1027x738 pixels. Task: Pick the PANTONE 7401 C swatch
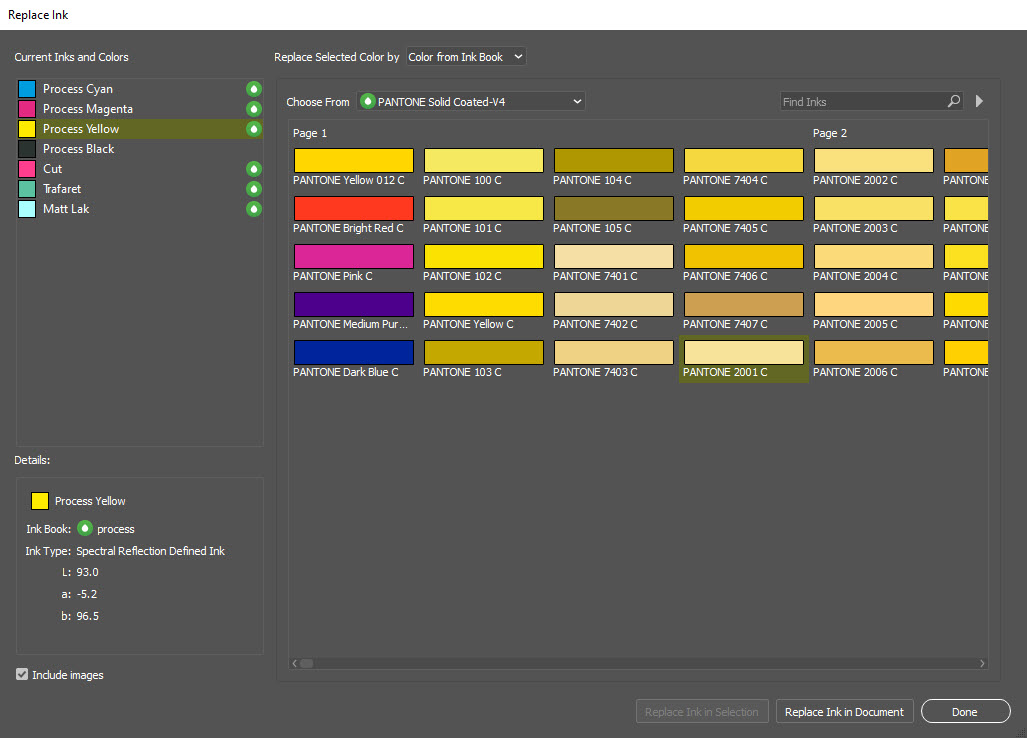[x=614, y=256]
